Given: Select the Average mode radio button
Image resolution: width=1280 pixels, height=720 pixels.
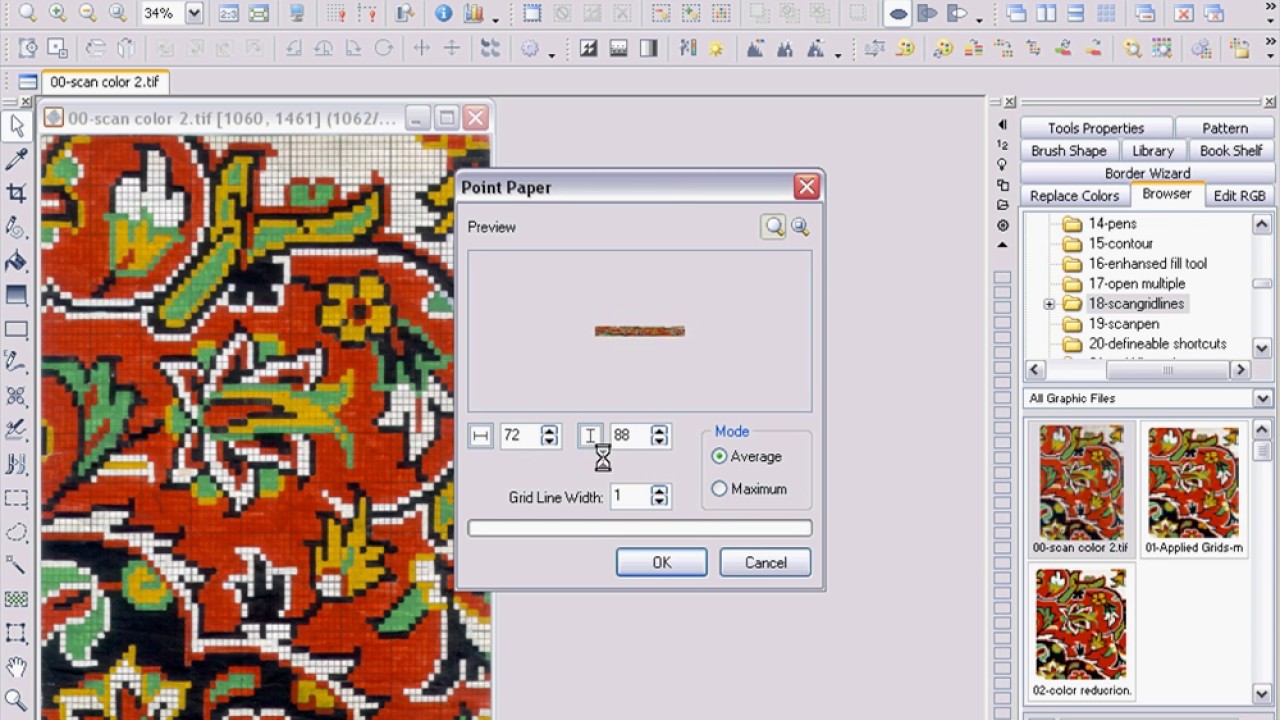Looking at the screenshot, I should pyautogui.click(x=719, y=456).
